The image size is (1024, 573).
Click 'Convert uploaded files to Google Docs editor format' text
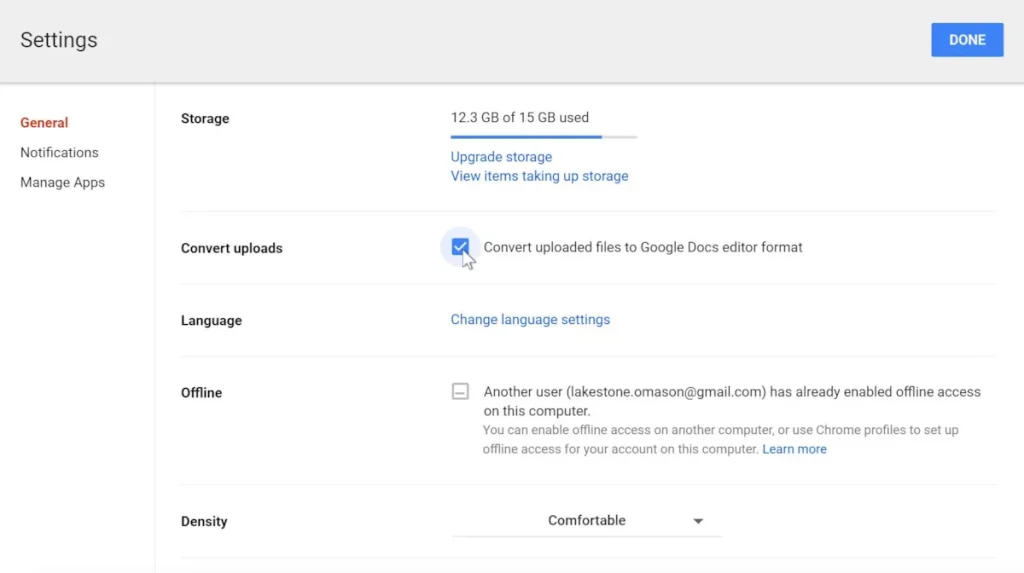[643, 247]
